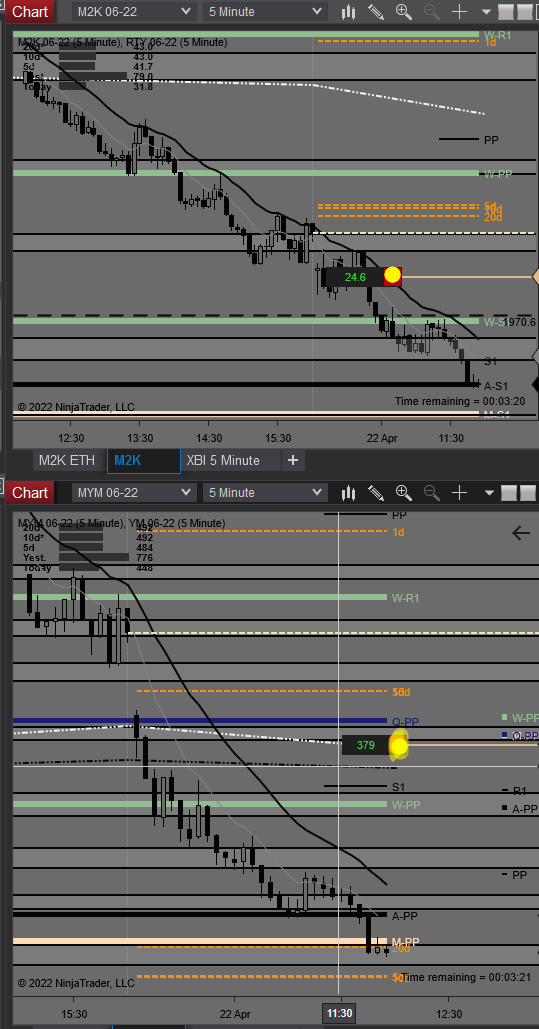Expand extra tools arrow in M2K chart toolbar
539x1029 pixels.
[x=486, y=12]
